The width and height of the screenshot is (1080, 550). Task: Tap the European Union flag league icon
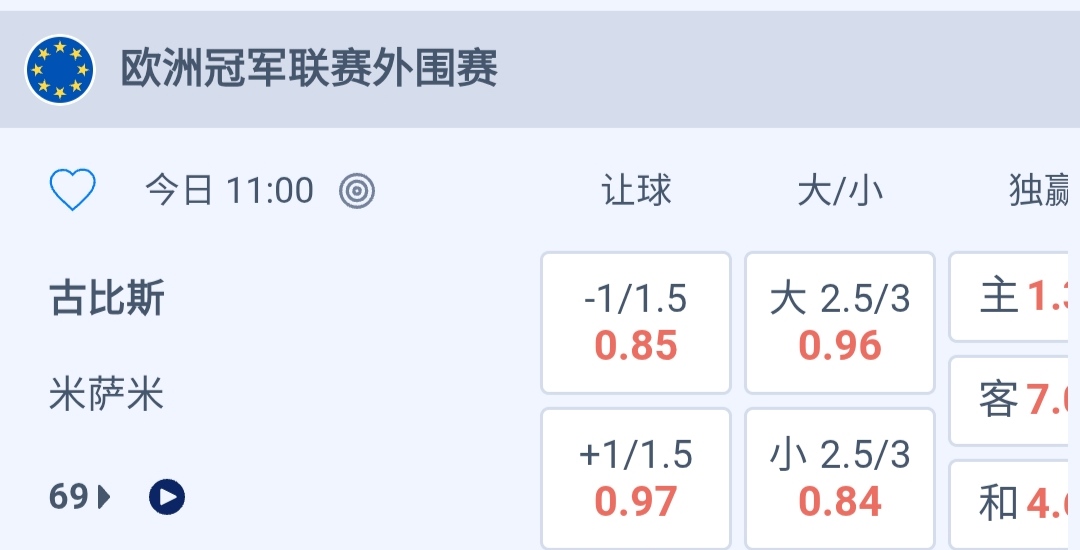pos(60,70)
